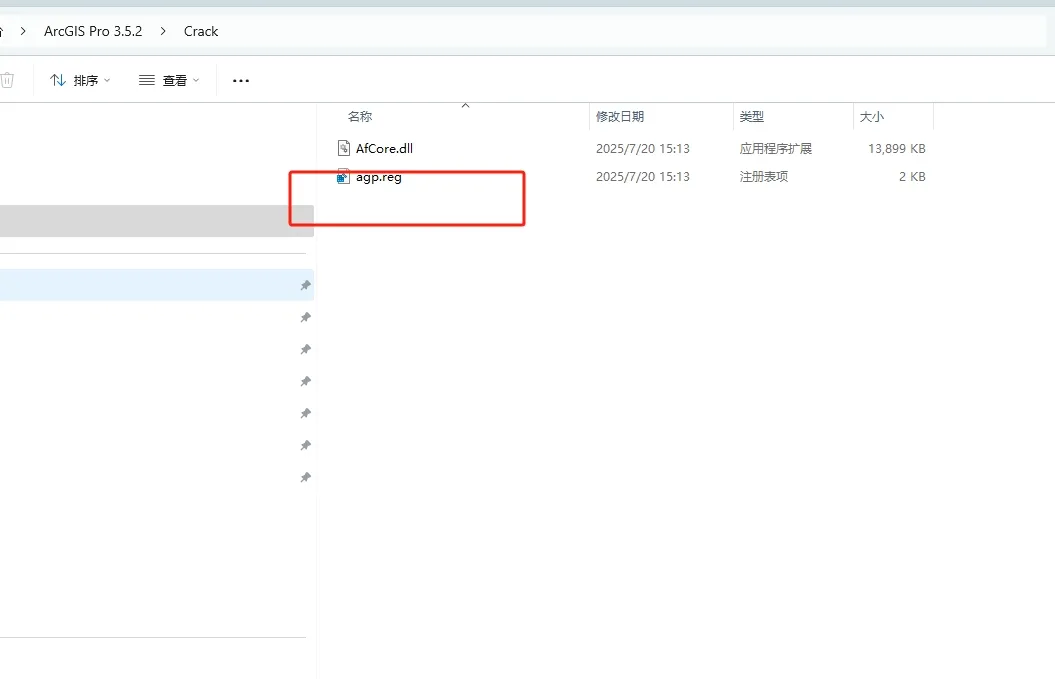Image resolution: width=1055 pixels, height=679 pixels.
Task: Click the AfCore.dll file icon
Action: click(x=344, y=148)
